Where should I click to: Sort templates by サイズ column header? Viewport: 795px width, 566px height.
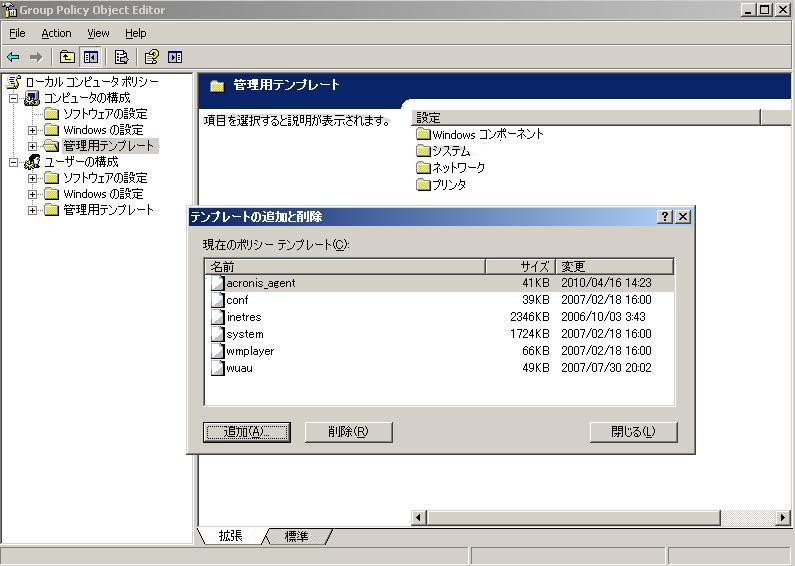coord(519,266)
